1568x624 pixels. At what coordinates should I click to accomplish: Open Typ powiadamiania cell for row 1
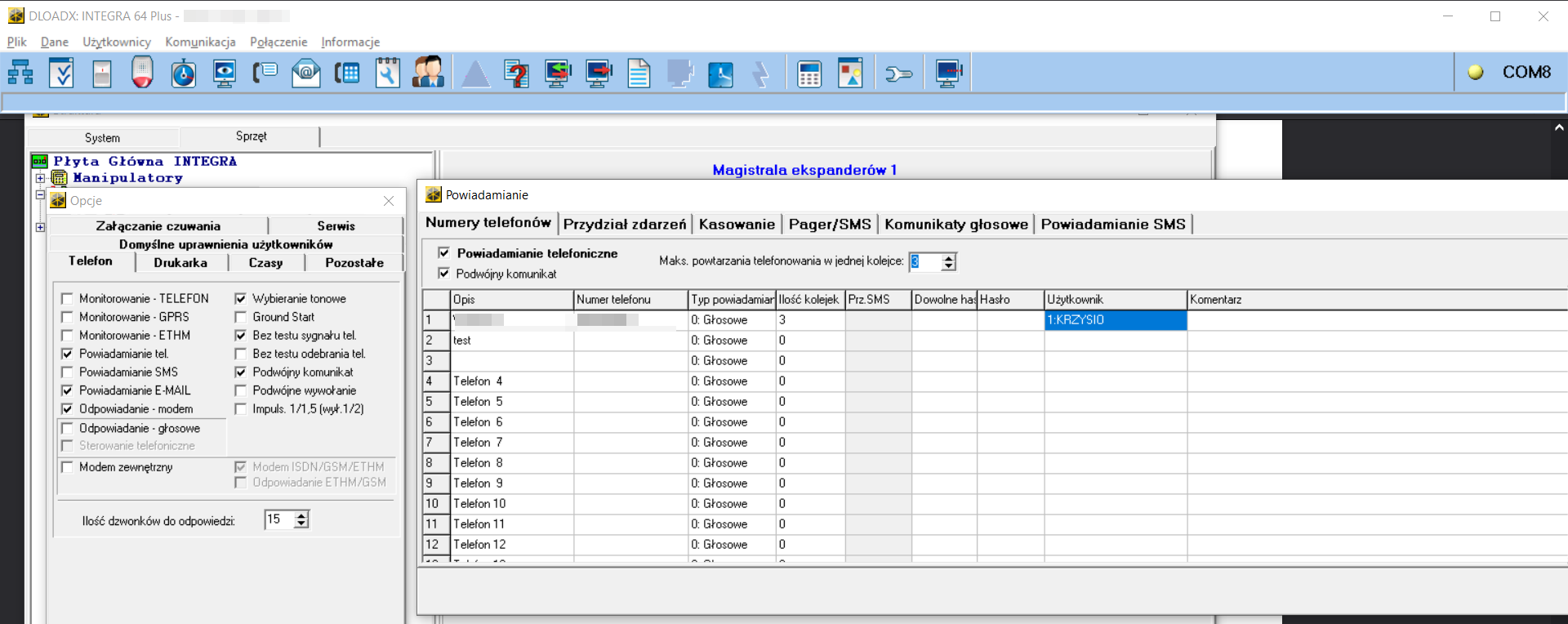(732, 320)
